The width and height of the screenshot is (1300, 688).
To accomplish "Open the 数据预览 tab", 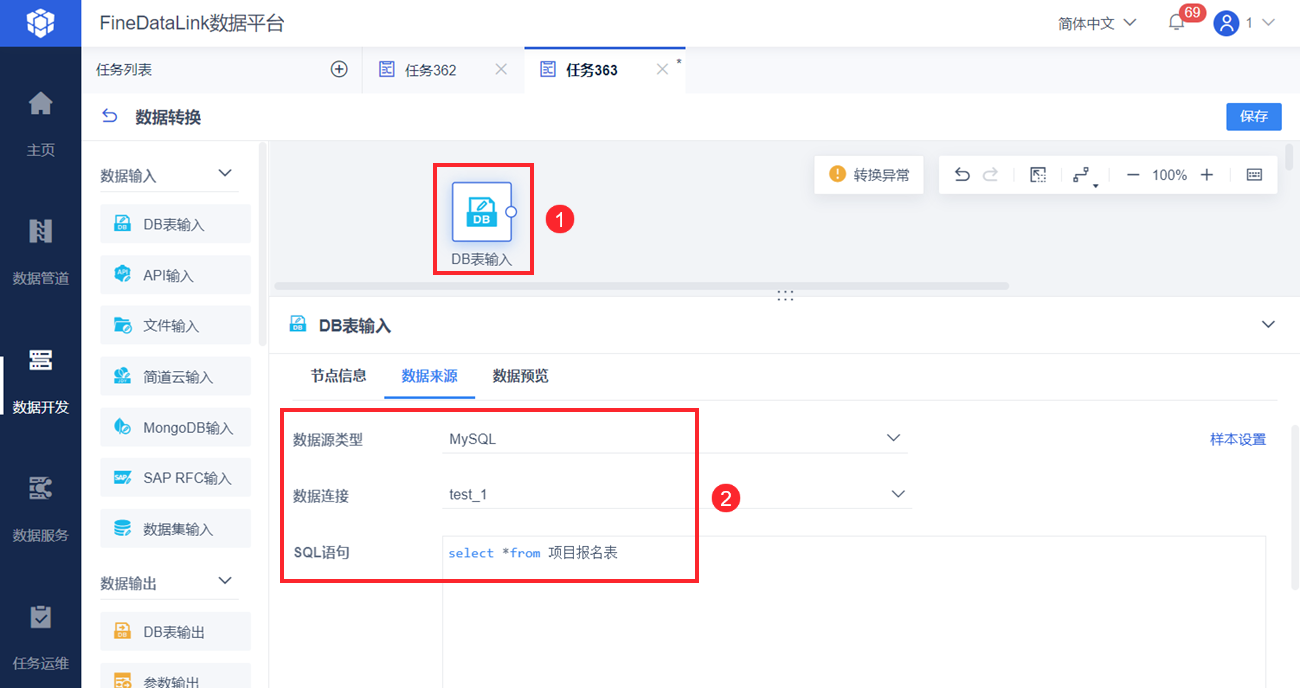I will tap(520, 376).
